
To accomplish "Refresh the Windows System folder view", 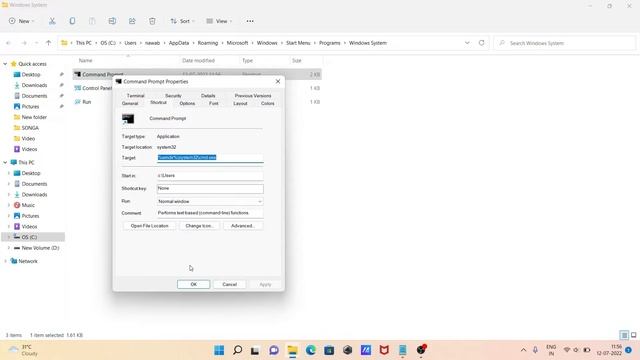I will point(482,43).
